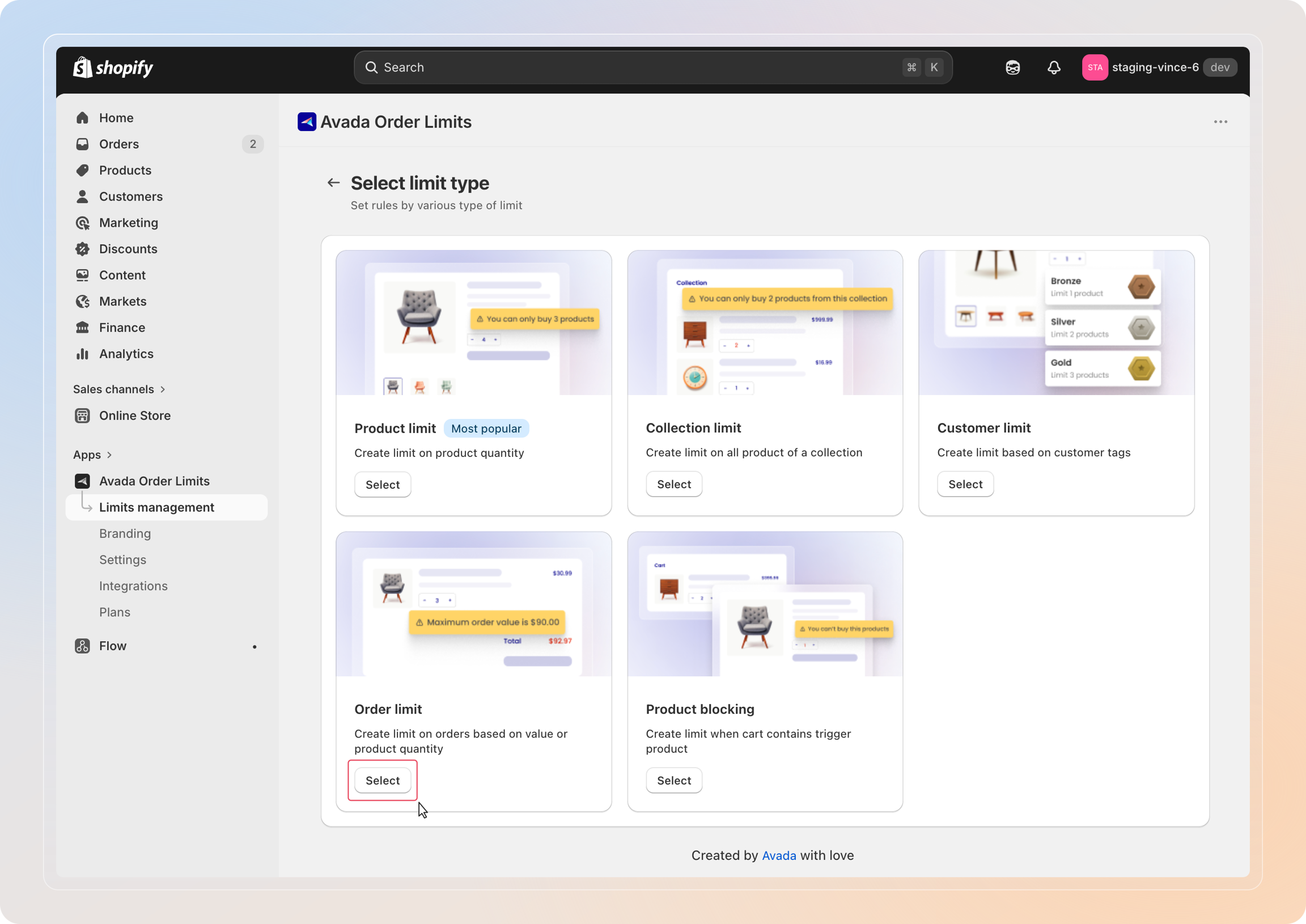Image resolution: width=1306 pixels, height=924 pixels.
Task: Select the Product blocking type
Action: [673, 780]
